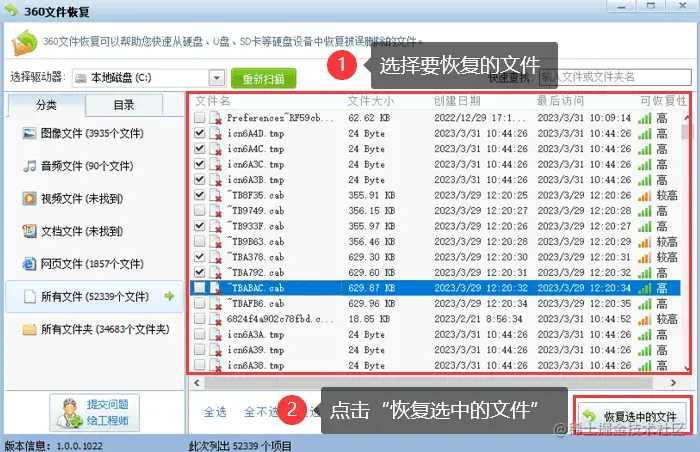The image size is (700, 452).
Task: Open the drive selection dropdown
Action: click(217, 78)
